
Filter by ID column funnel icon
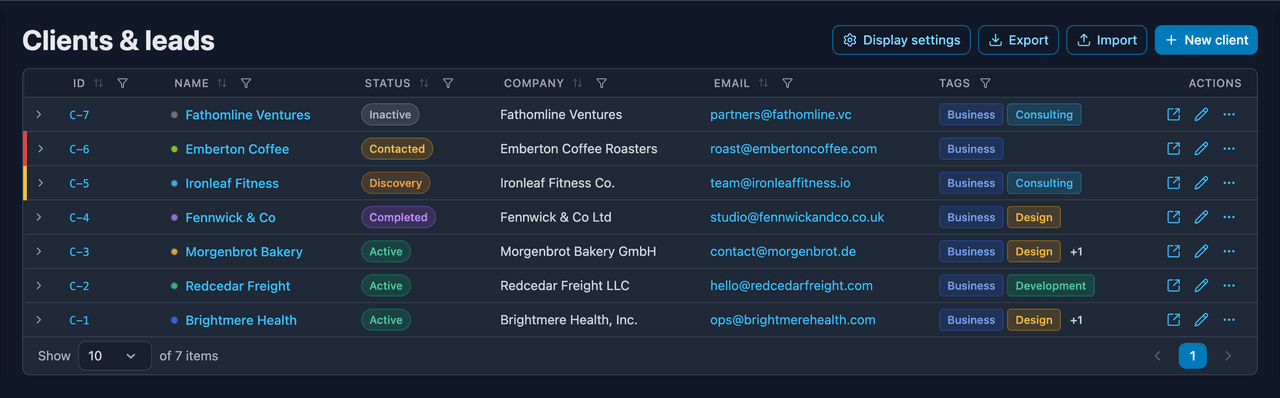tap(122, 84)
